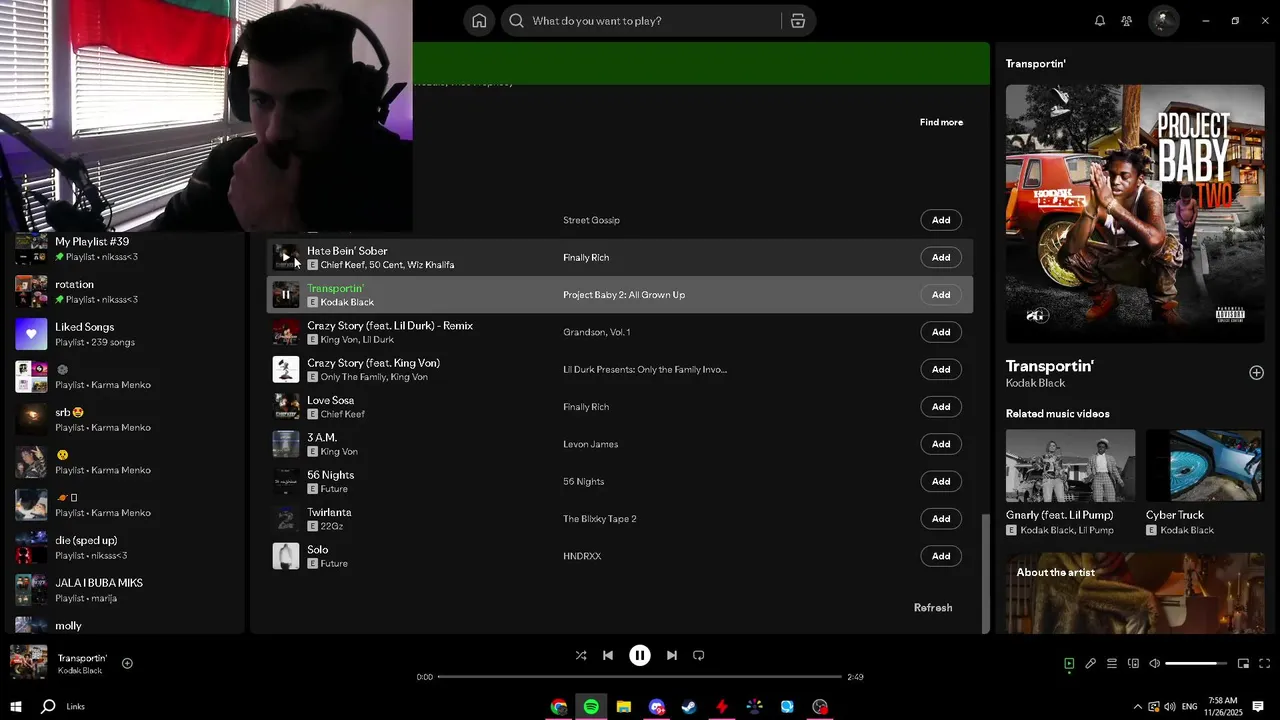Open Google Chrome from the taskbar
This screenshot has width=1280, height=720.
coord(558,707)
